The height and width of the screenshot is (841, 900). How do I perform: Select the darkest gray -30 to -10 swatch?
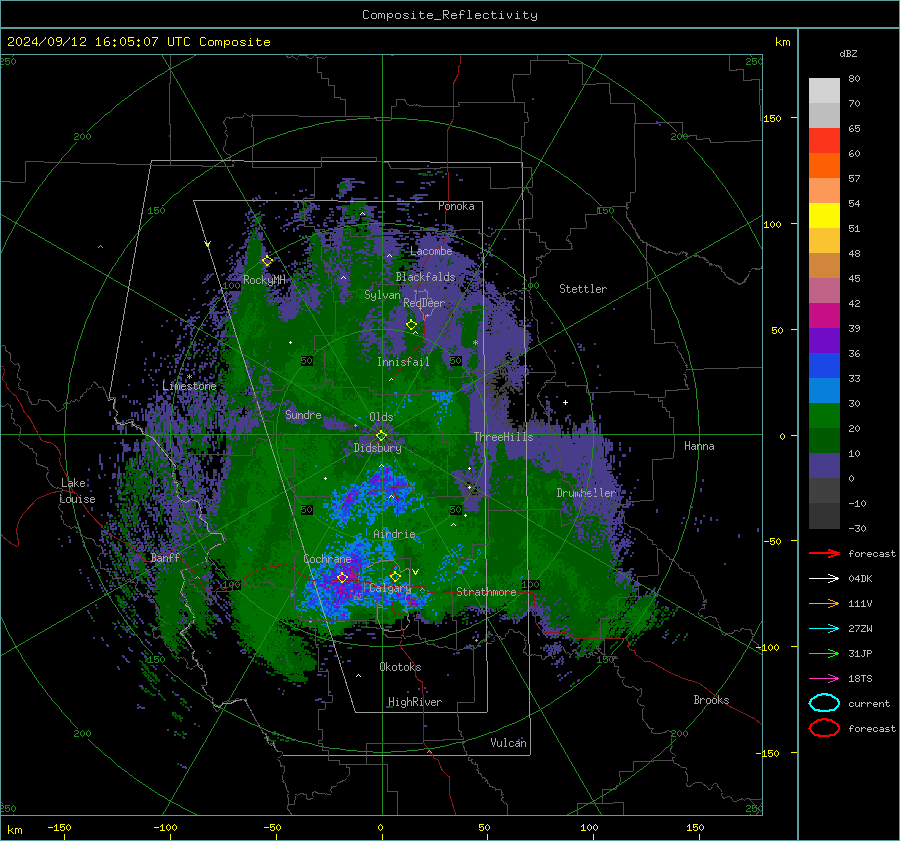coord(824,516)
